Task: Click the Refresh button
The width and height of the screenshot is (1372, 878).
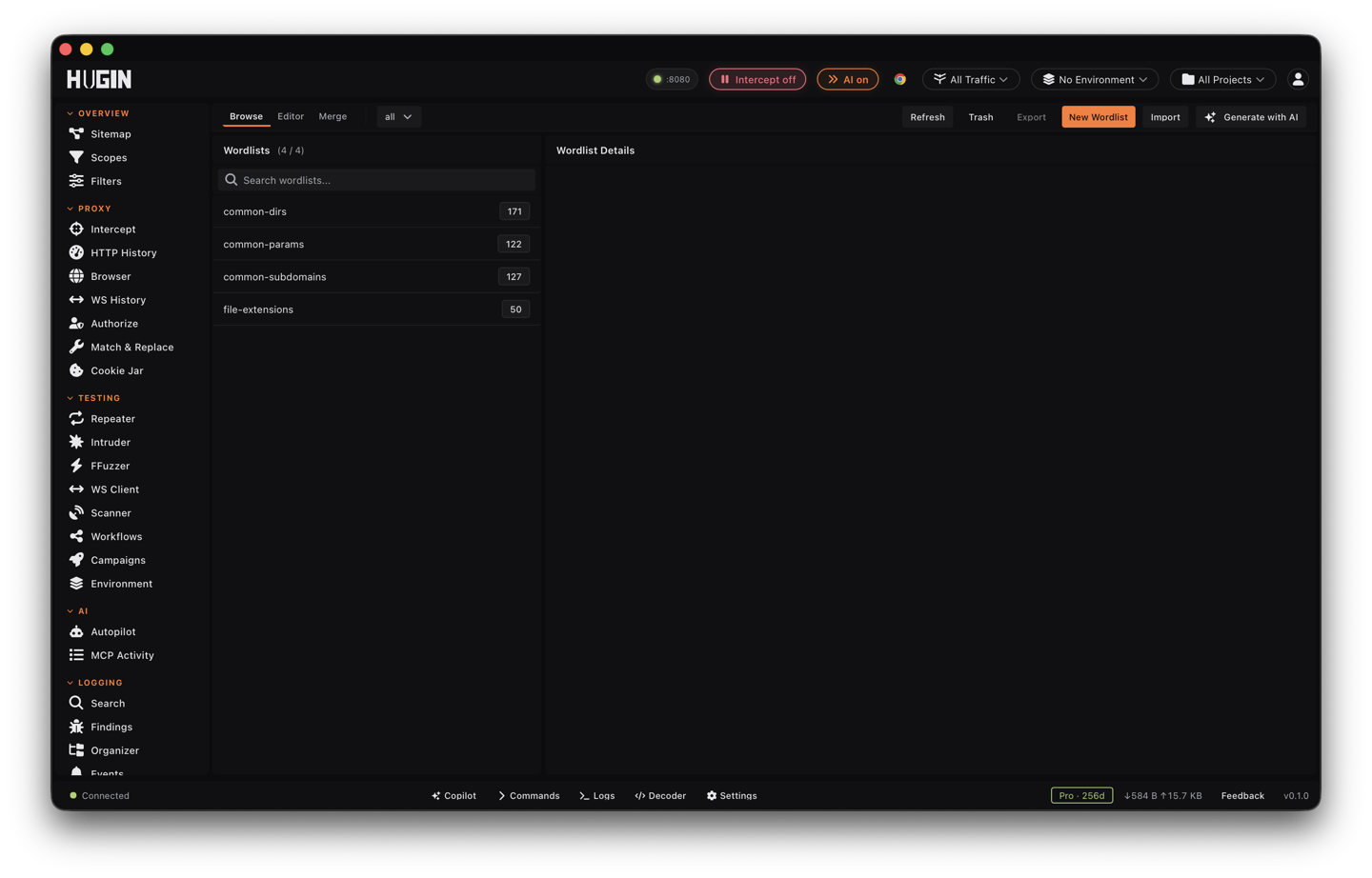Action: 927,117
